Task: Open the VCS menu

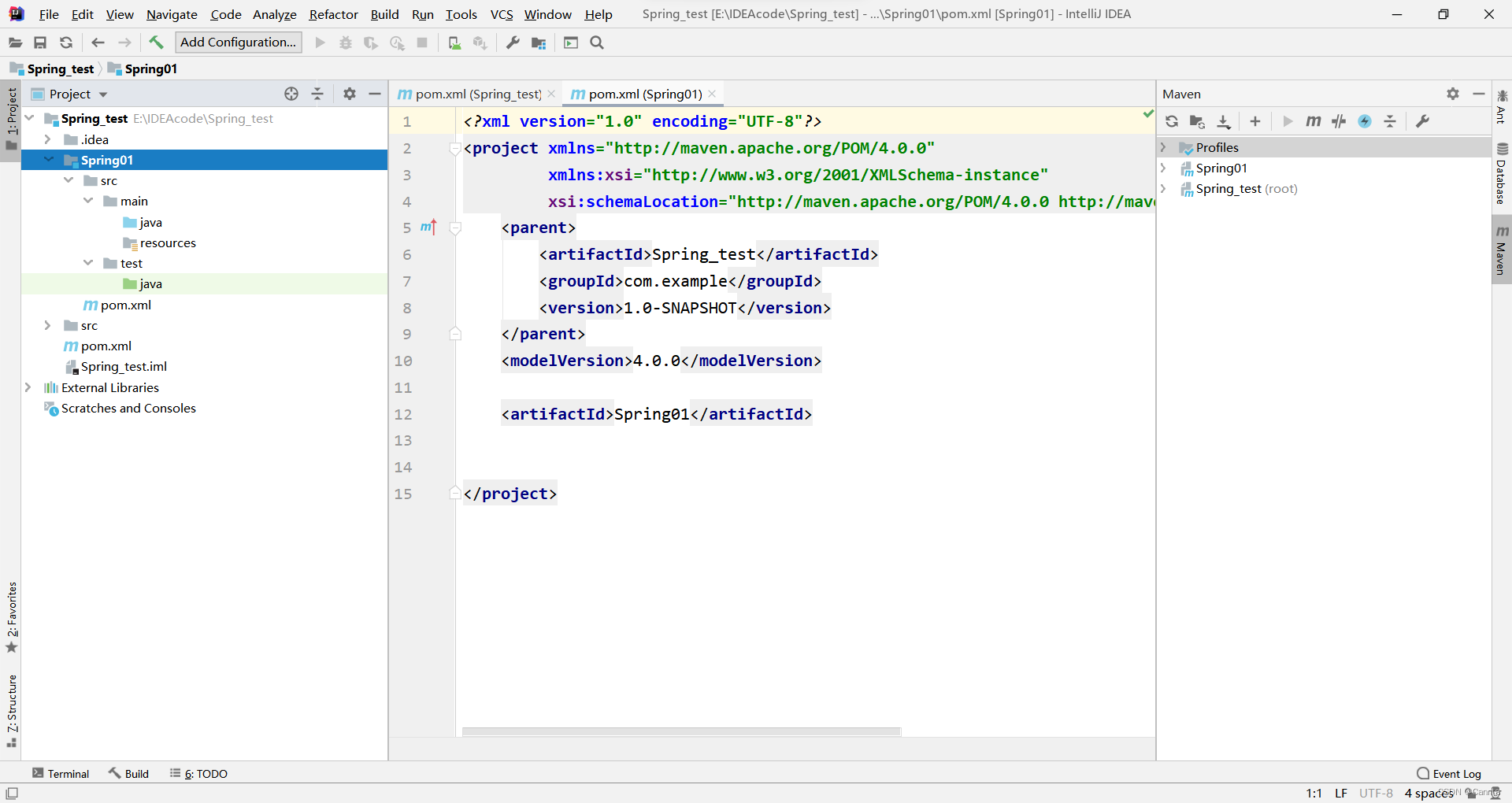Action: coord(501,14)
